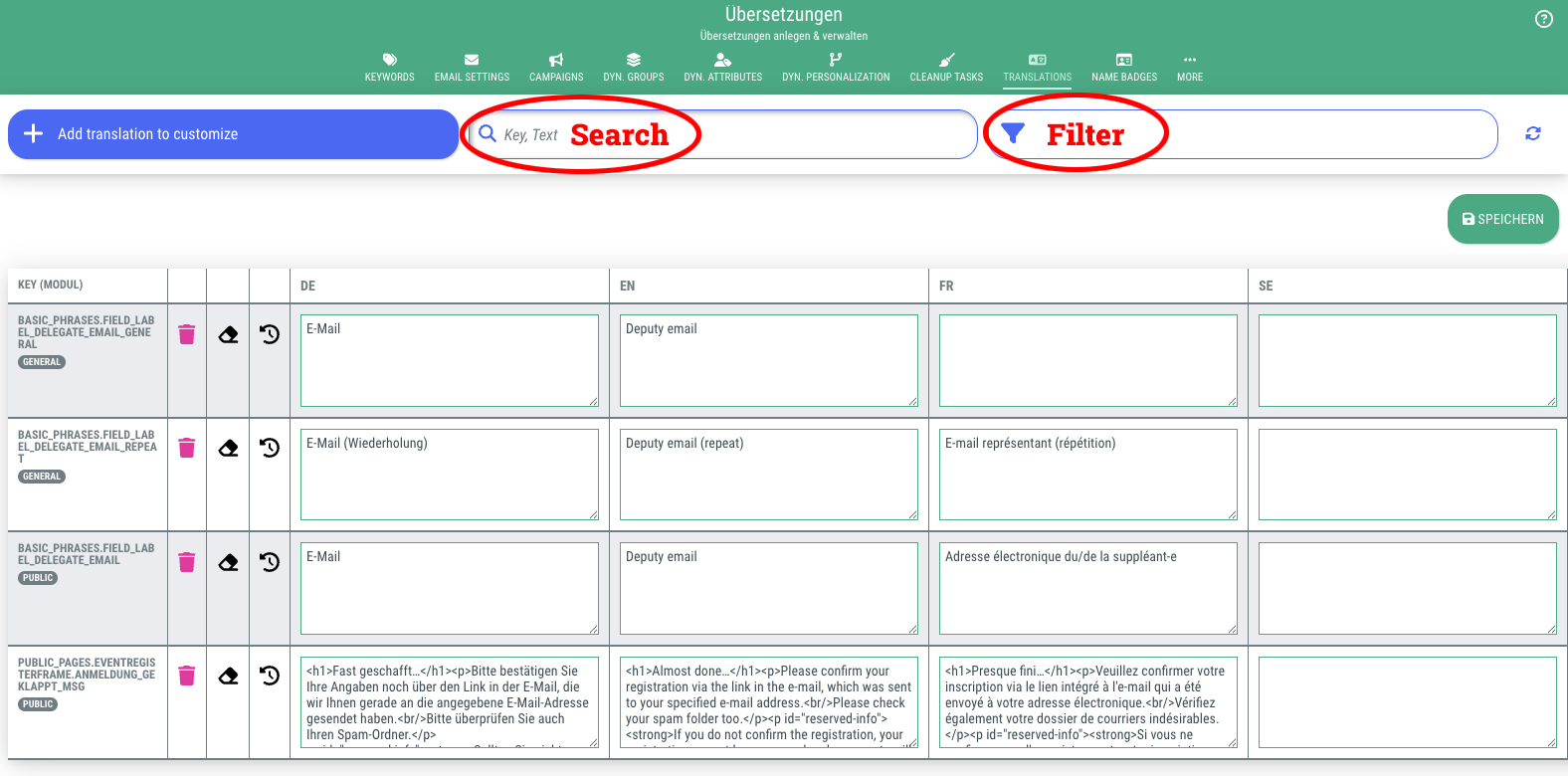Screen dimensions: 1568x776
Task: Open Dyn. Groups tab
Action: click(634, 68)
